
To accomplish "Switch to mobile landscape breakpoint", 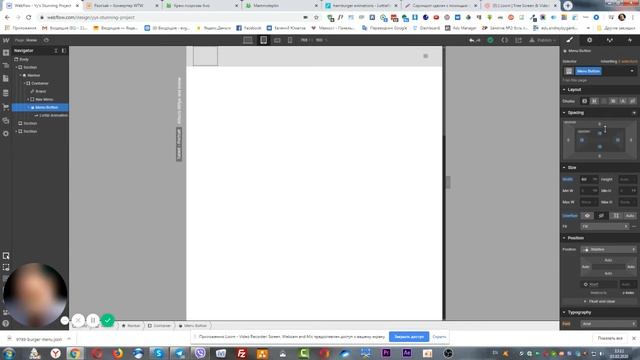I will coord(277,40).
